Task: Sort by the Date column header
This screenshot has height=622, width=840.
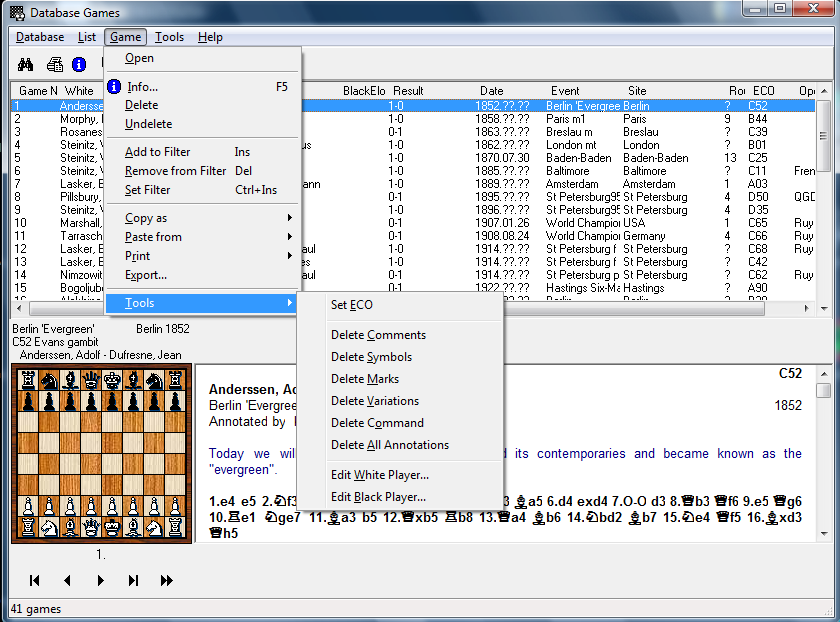Action: 491,91
